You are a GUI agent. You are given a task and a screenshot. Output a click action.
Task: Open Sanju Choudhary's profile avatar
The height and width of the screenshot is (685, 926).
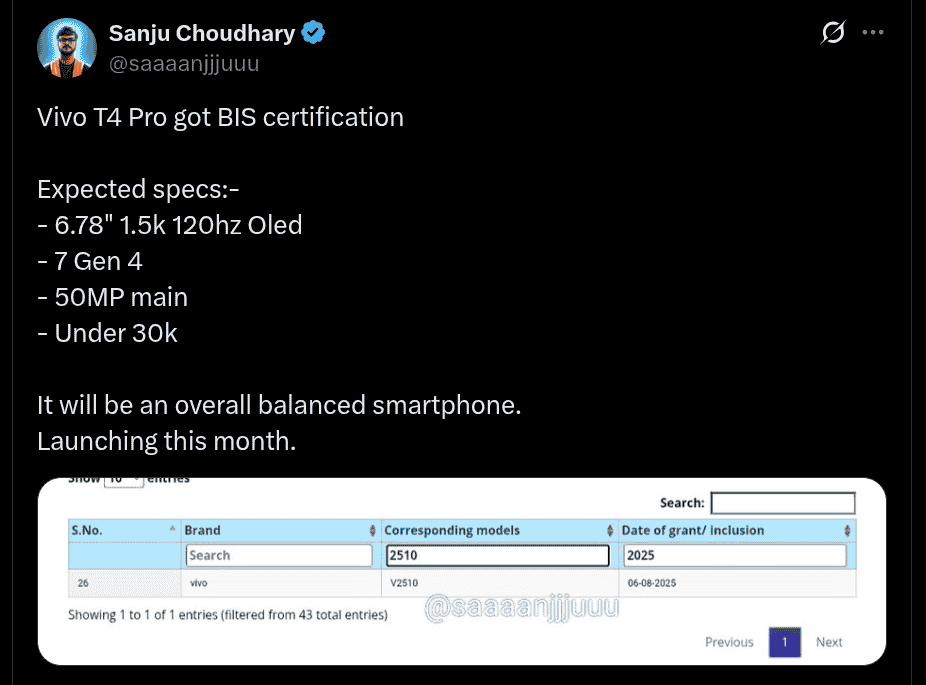[x=67, y=46]
